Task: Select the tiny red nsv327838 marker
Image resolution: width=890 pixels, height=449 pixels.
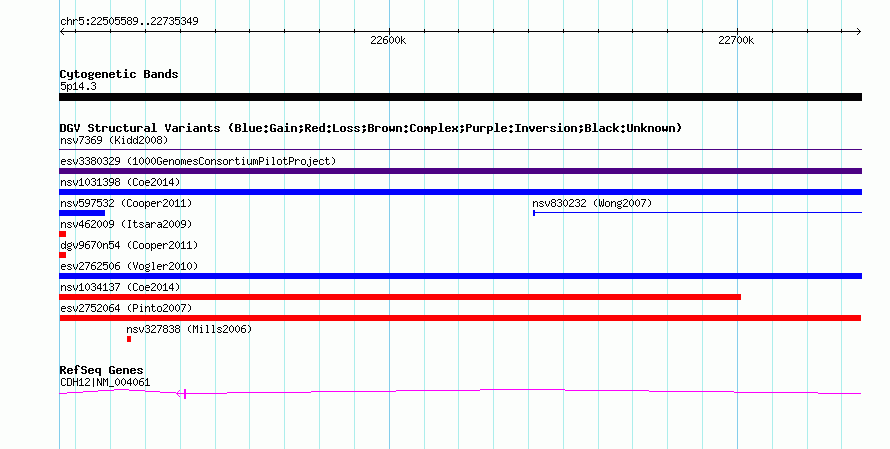Action: (129, 339)
